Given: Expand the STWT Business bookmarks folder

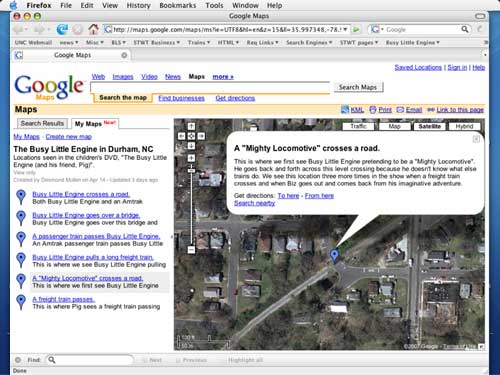Looking at the screenshot, I should [x=157, y=43].
